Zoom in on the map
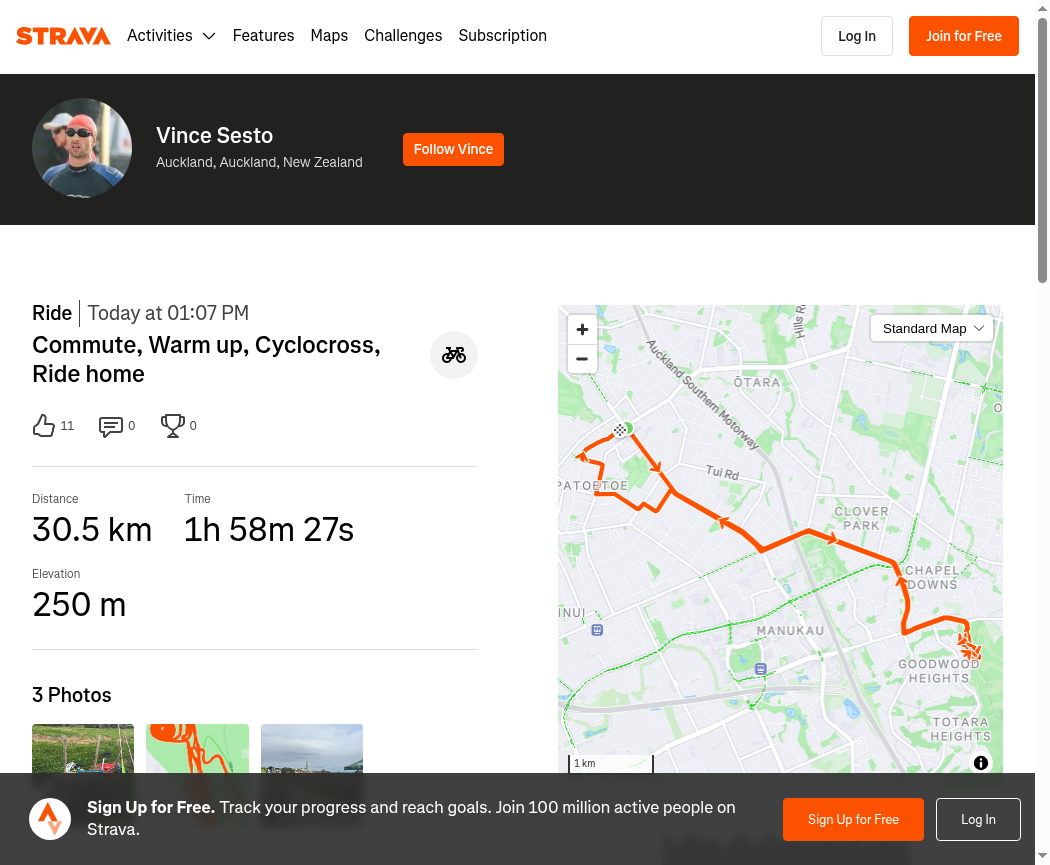The height and width of the screenshot is (865, 1050). coord(582,330)
